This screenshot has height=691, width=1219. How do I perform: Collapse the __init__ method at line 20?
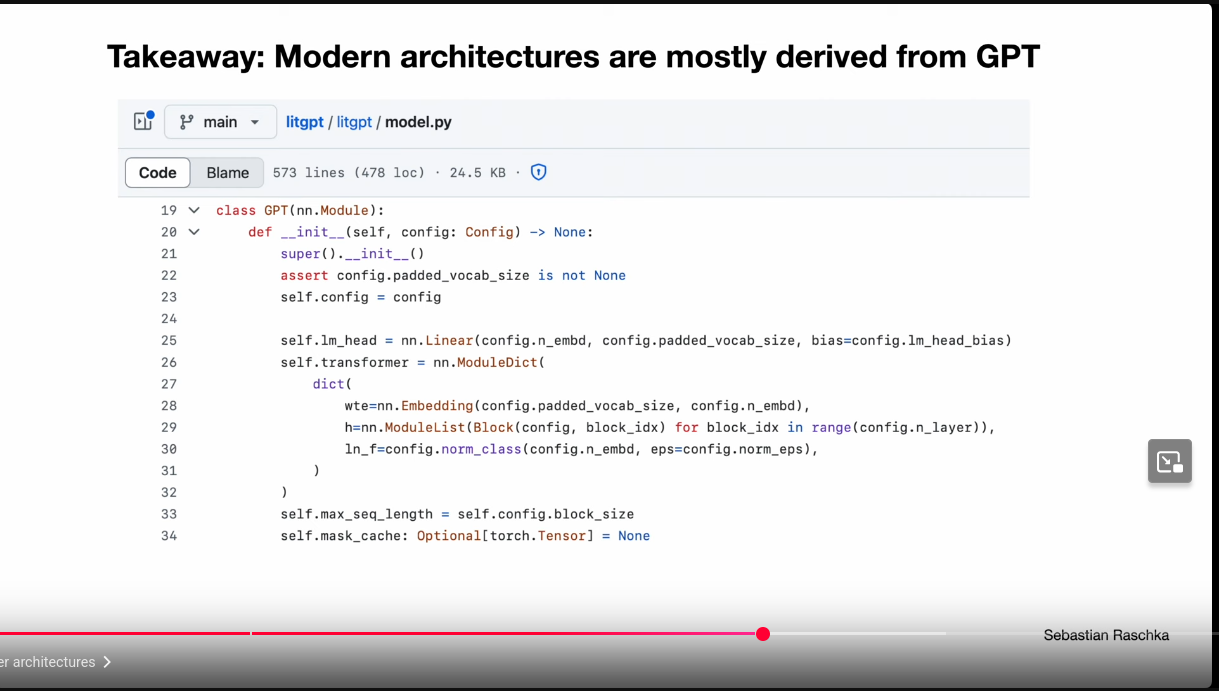click(x=194, y=232)
